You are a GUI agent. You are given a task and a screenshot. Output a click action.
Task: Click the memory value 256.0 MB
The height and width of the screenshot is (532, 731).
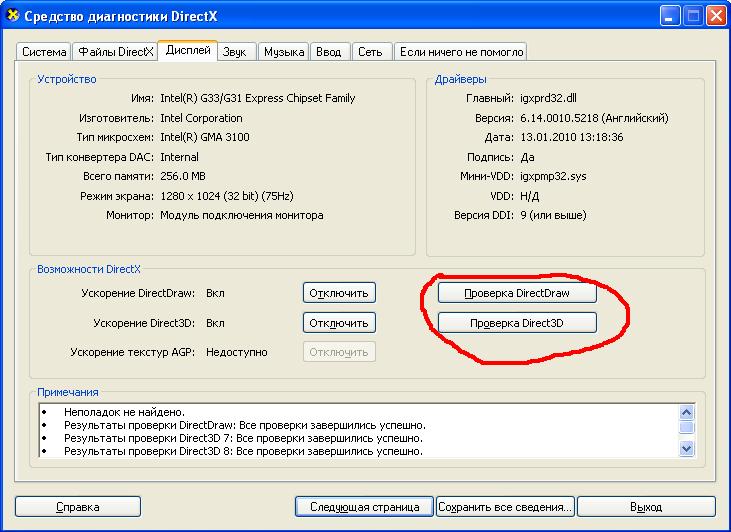tap(183, 176)
